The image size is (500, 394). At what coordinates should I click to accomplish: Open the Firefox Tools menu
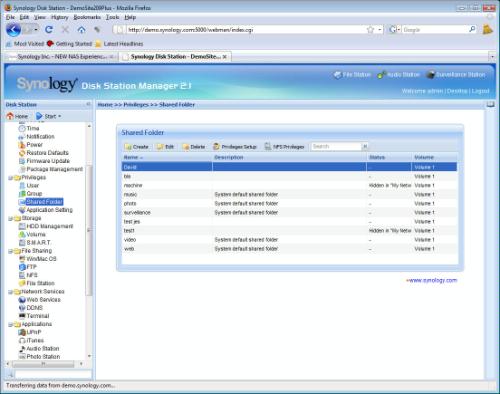click(x=113, y=17)
